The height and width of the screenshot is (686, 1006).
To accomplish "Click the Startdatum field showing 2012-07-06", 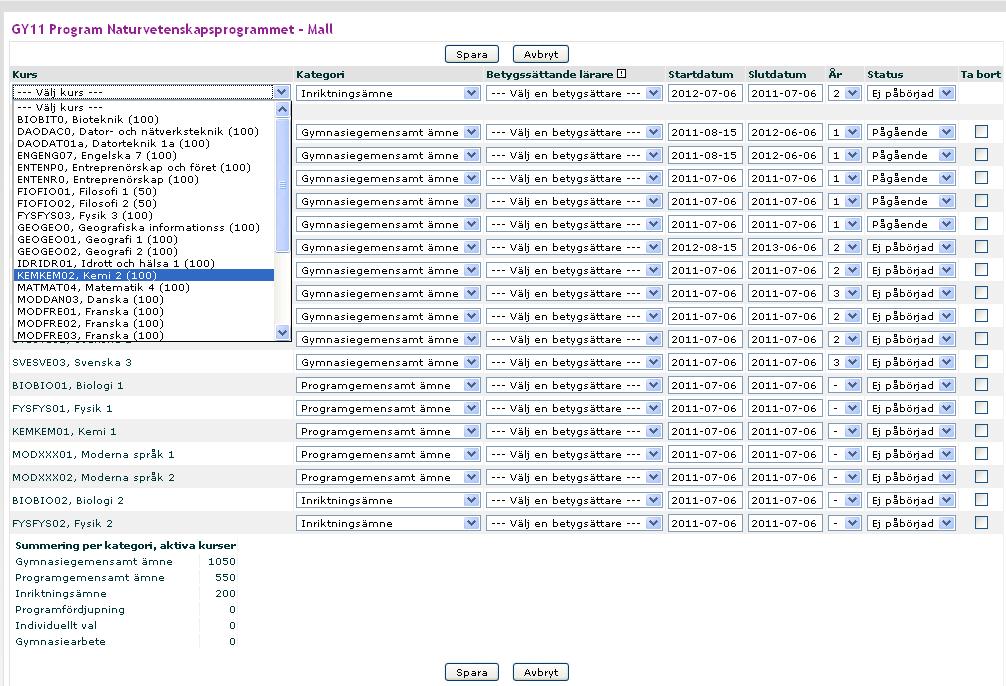I will 704,93.
